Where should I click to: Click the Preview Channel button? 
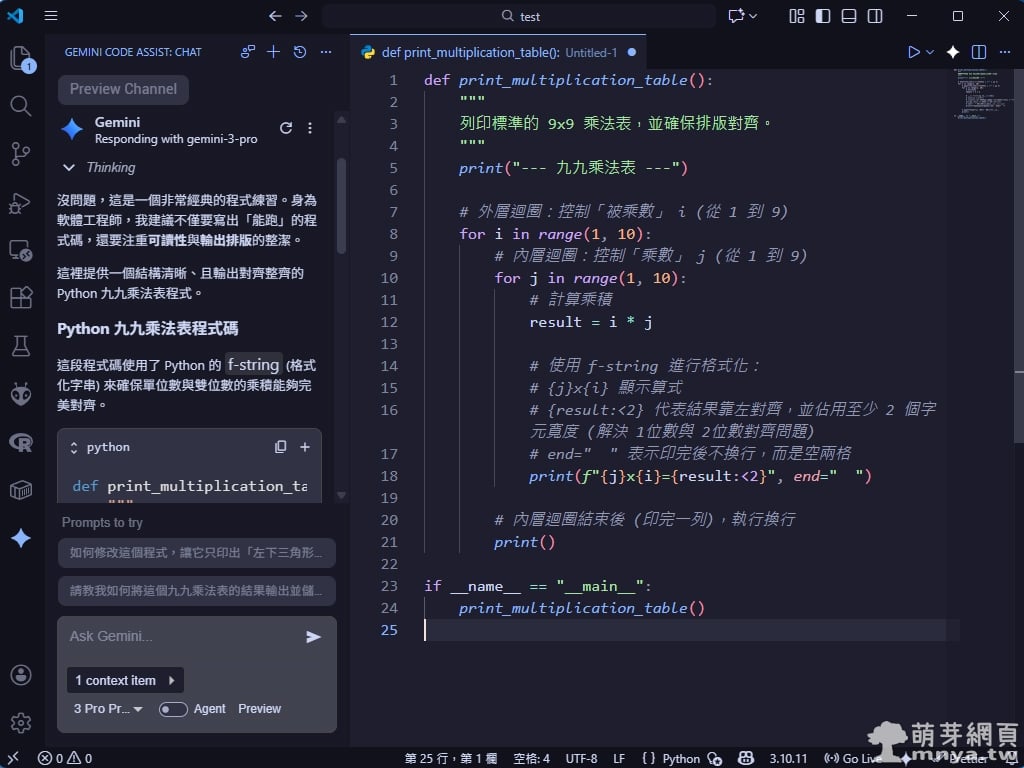point(123,89)
